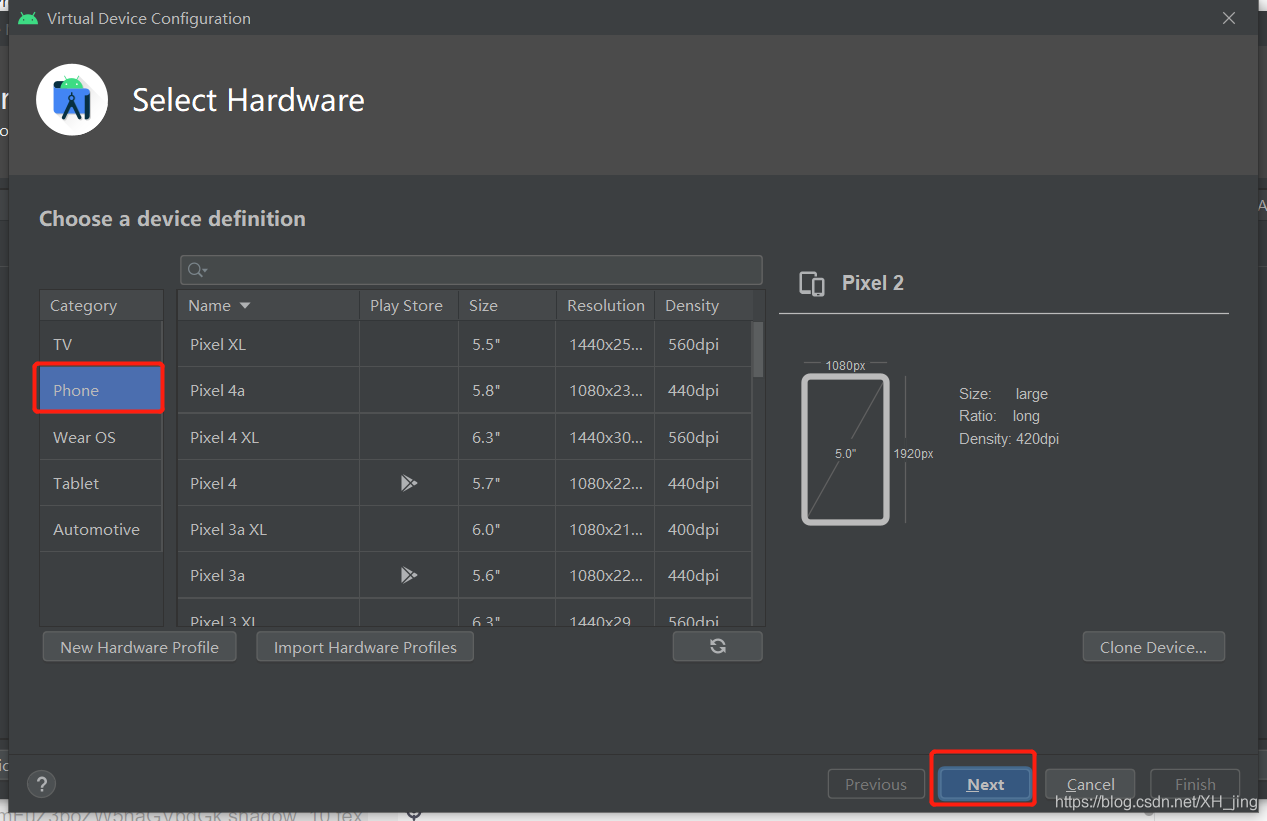Image resolution: width=1267 pixels, height=821 pixels.
Task: Click the Clone Device button
Action: [1153, 647]
